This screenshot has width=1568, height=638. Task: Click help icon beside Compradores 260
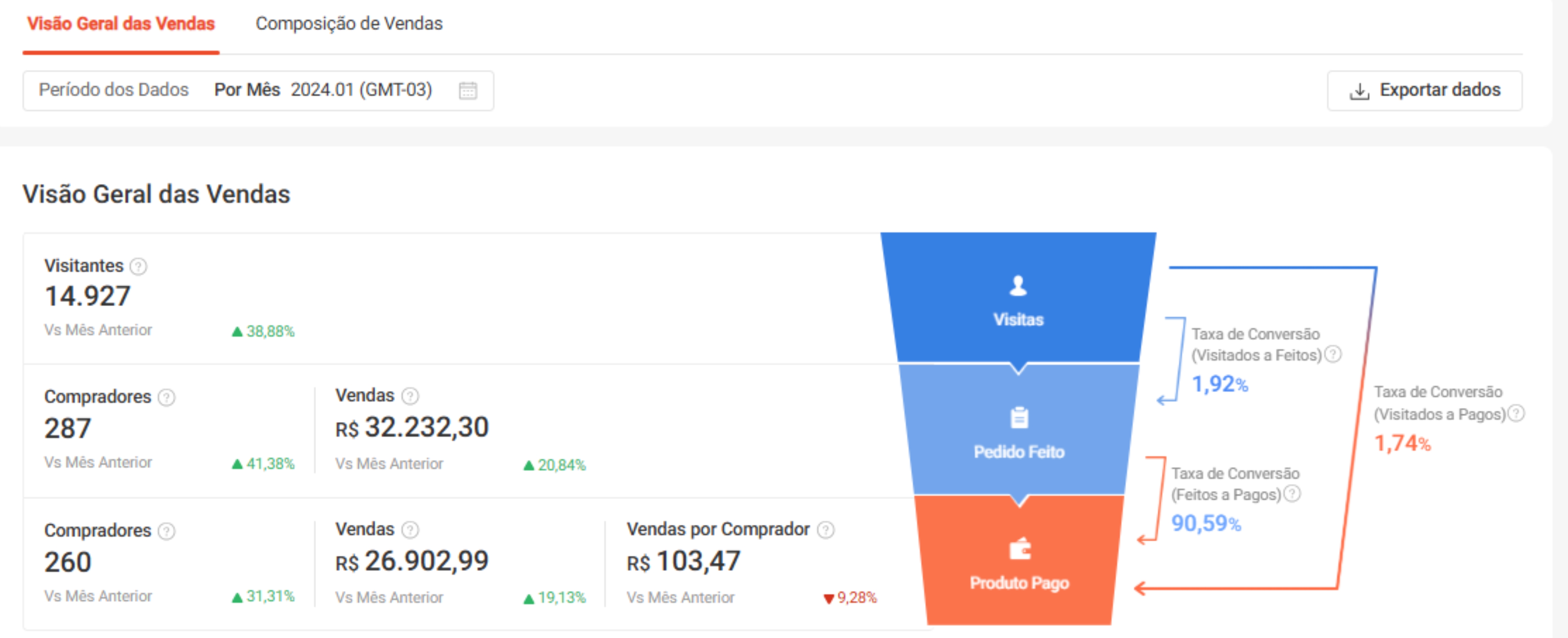[167, 531]
